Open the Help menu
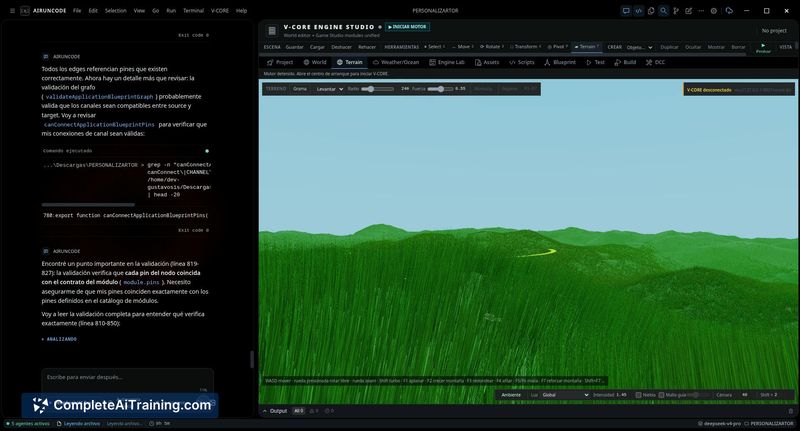This screenshot has width=800, height=431. (241, 11)
